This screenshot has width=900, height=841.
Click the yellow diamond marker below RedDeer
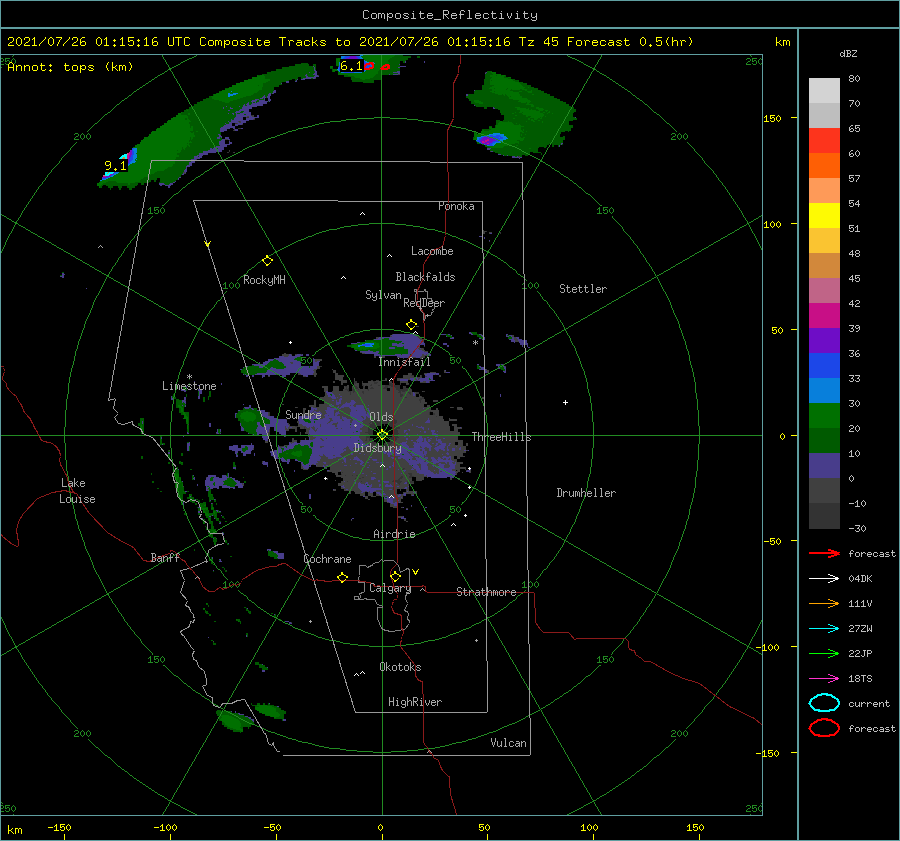point(412,325)
